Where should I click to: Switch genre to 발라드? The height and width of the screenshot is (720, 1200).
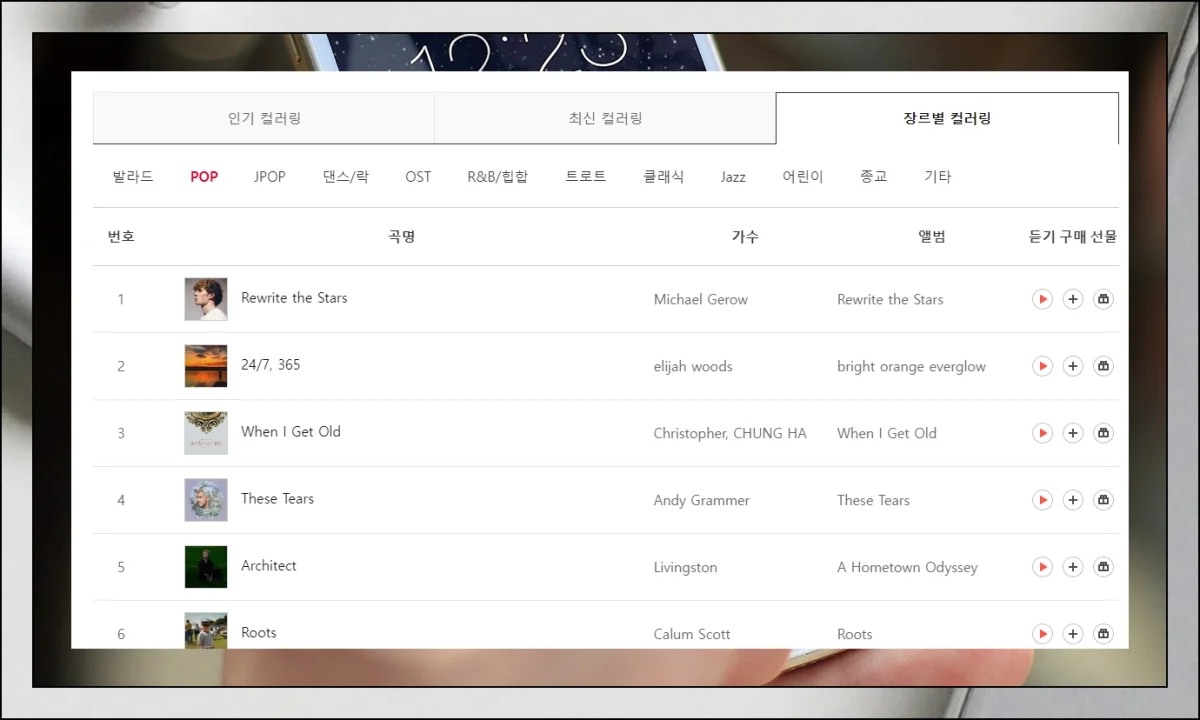pos(133,177)
